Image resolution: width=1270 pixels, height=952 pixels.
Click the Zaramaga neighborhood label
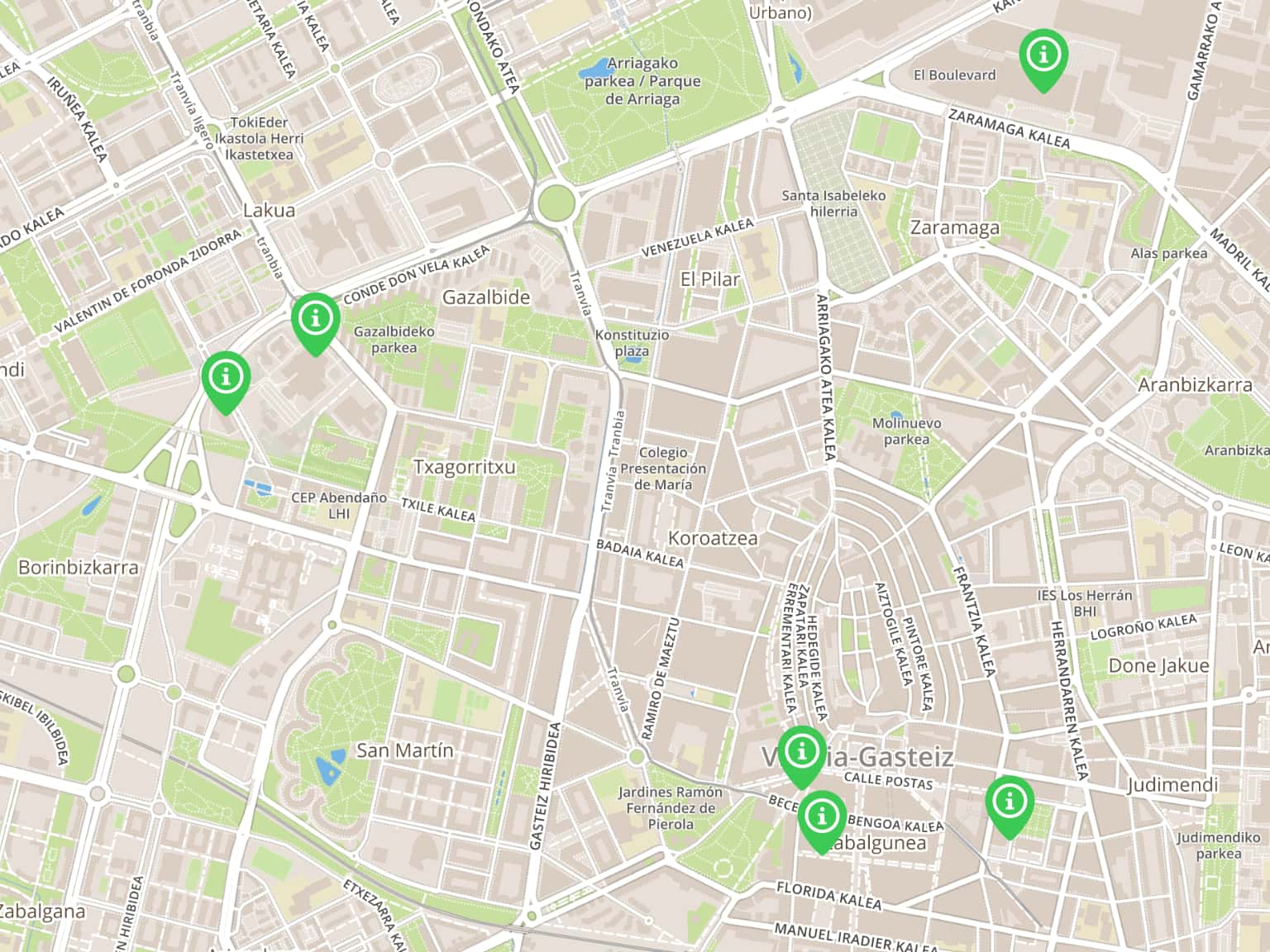tap(954, 228)
